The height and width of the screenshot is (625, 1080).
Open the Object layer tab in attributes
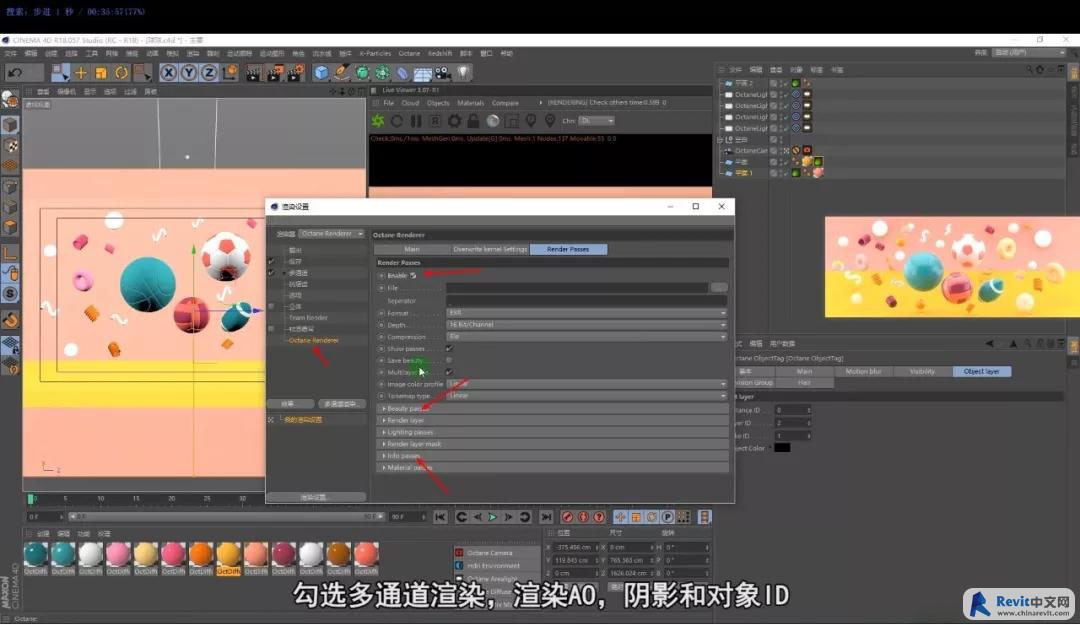point(982,371)
